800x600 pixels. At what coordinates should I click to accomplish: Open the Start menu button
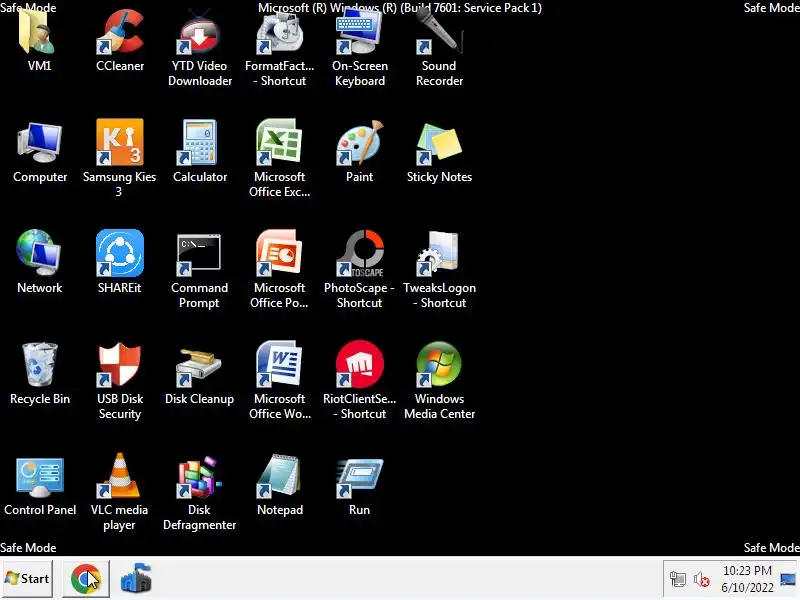(x=27, y=579)
